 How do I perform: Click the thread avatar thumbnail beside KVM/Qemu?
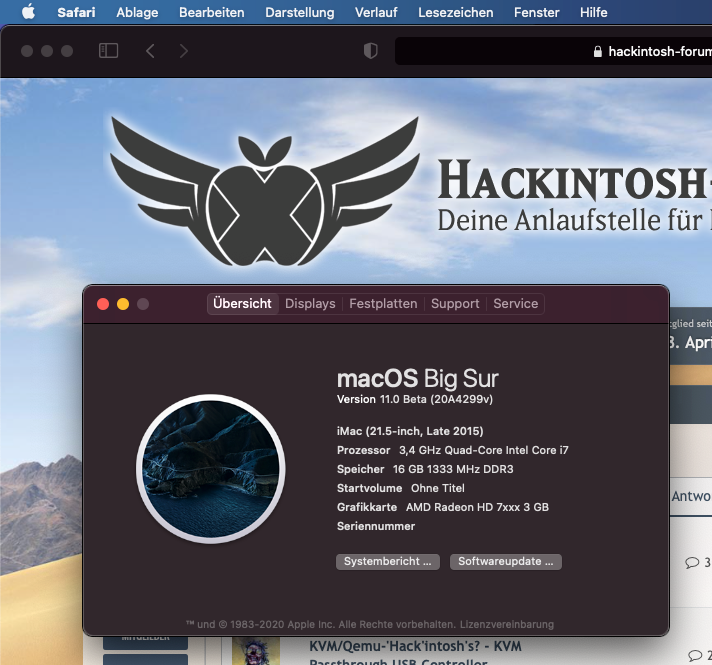tap(256, 651)
